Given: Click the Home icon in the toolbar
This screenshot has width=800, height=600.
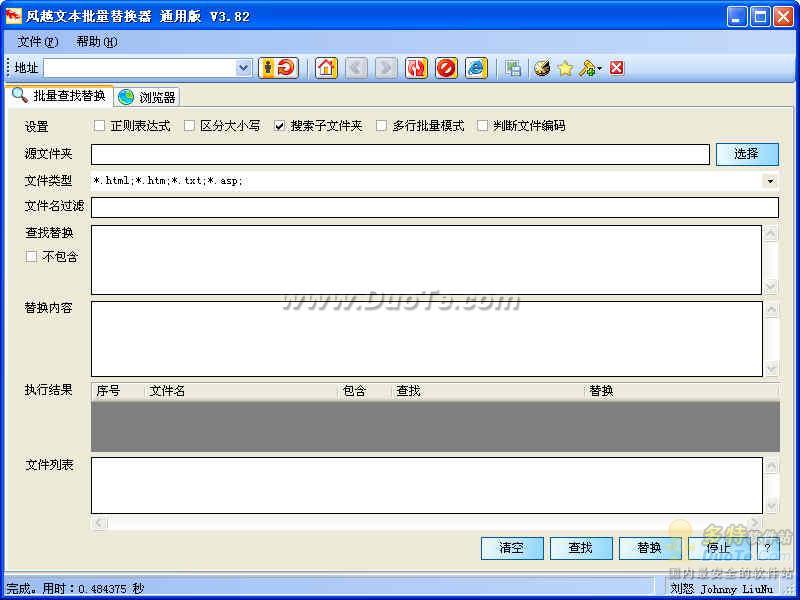Looking at the screenshot, I should point(327,68).
